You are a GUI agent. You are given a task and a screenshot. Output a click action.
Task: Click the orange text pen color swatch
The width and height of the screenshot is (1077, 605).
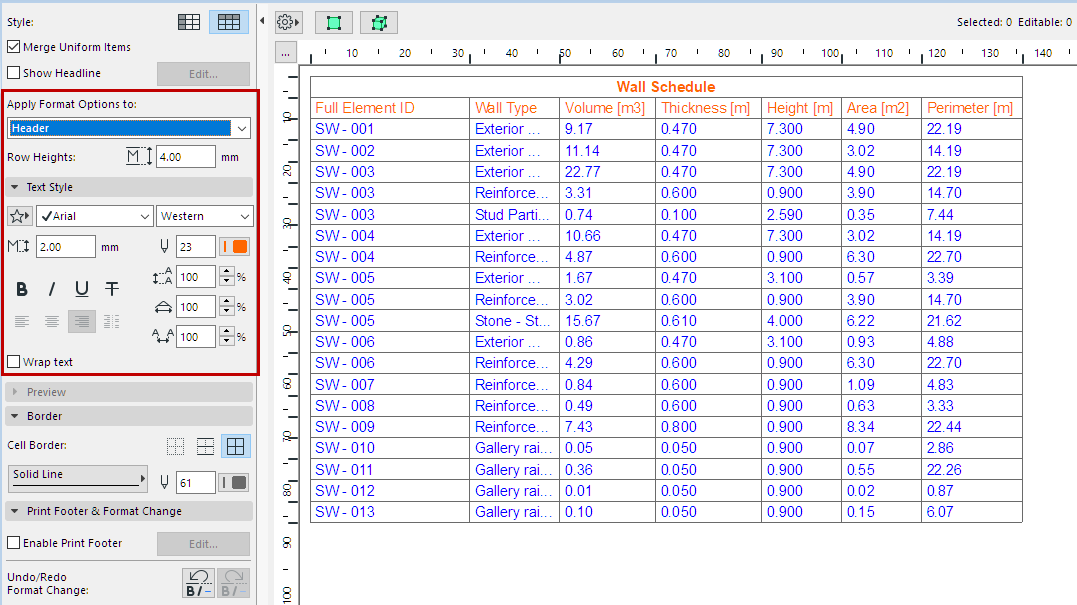point(240,247)
